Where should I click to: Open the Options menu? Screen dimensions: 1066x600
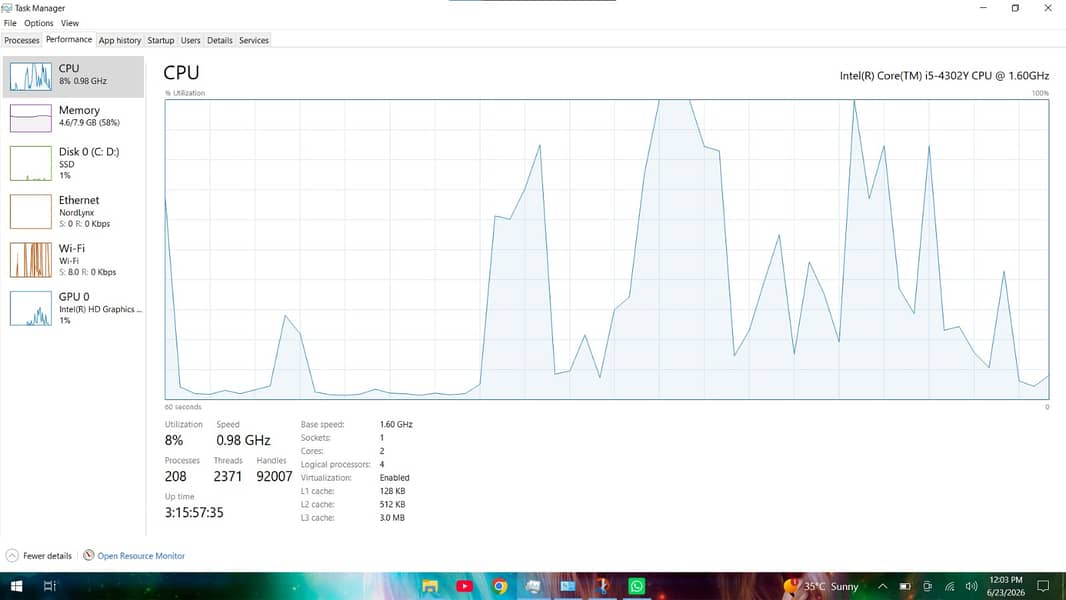click(39, 23)
